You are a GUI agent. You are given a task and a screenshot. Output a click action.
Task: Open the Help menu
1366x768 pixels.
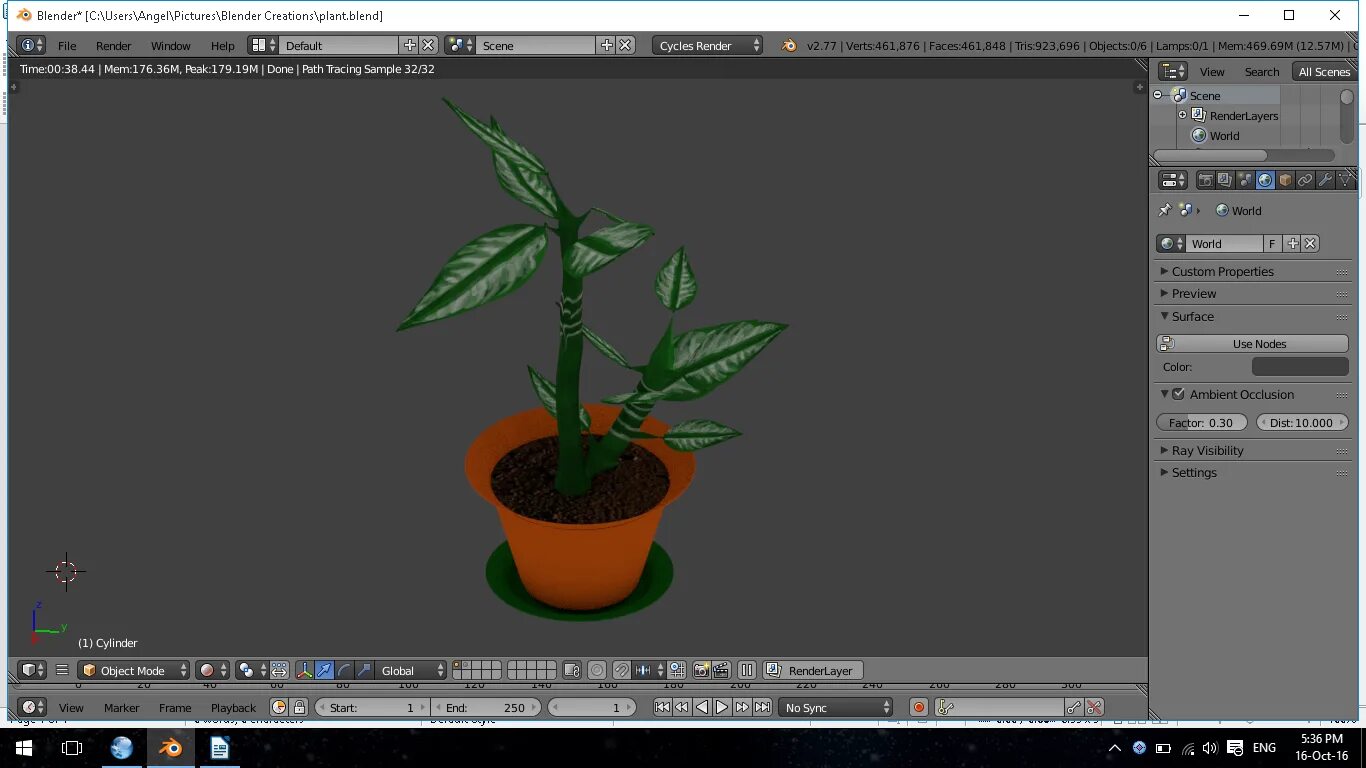(223, 46)
